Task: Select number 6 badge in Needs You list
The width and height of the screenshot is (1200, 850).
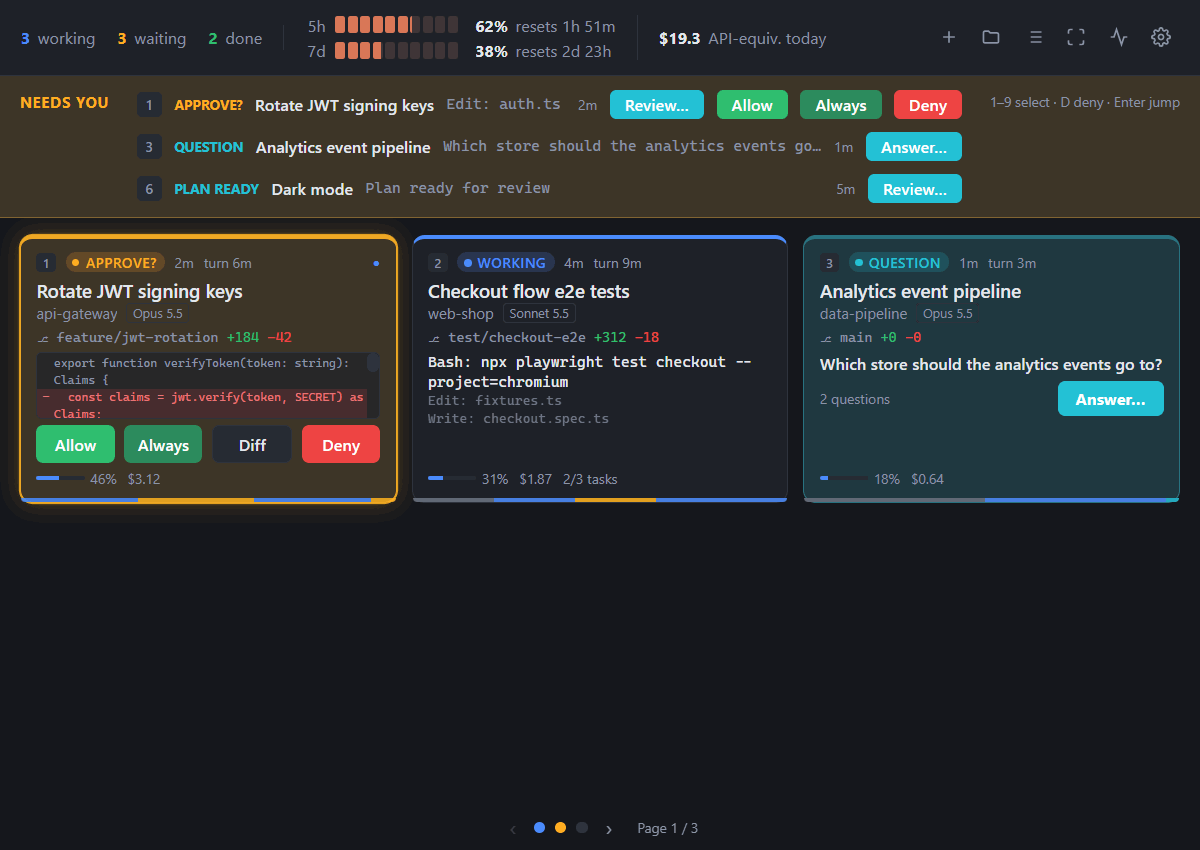Action: (x=149, y=189)
